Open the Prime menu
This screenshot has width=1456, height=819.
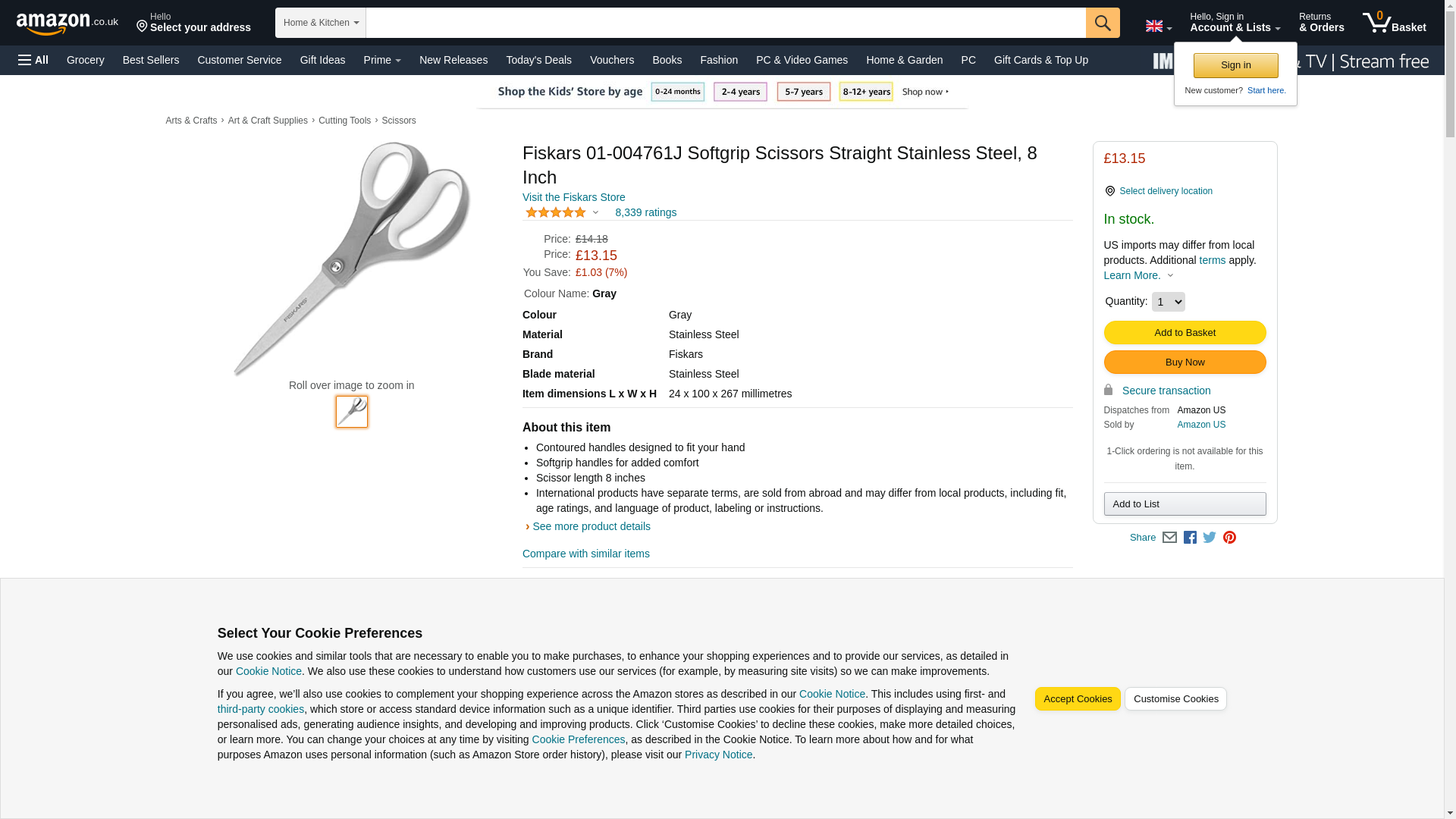(381, 60)
